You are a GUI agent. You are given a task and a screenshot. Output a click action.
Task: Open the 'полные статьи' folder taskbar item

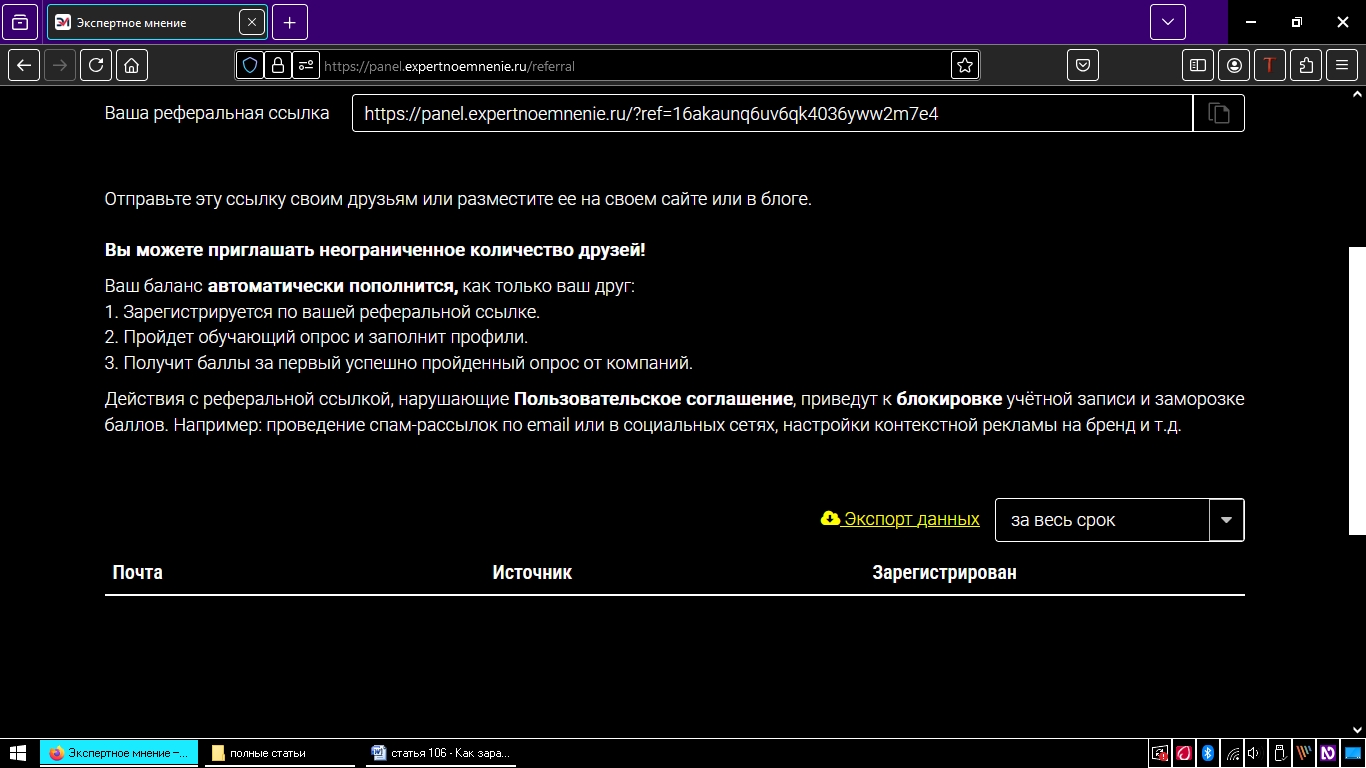[x=280, y=753]
